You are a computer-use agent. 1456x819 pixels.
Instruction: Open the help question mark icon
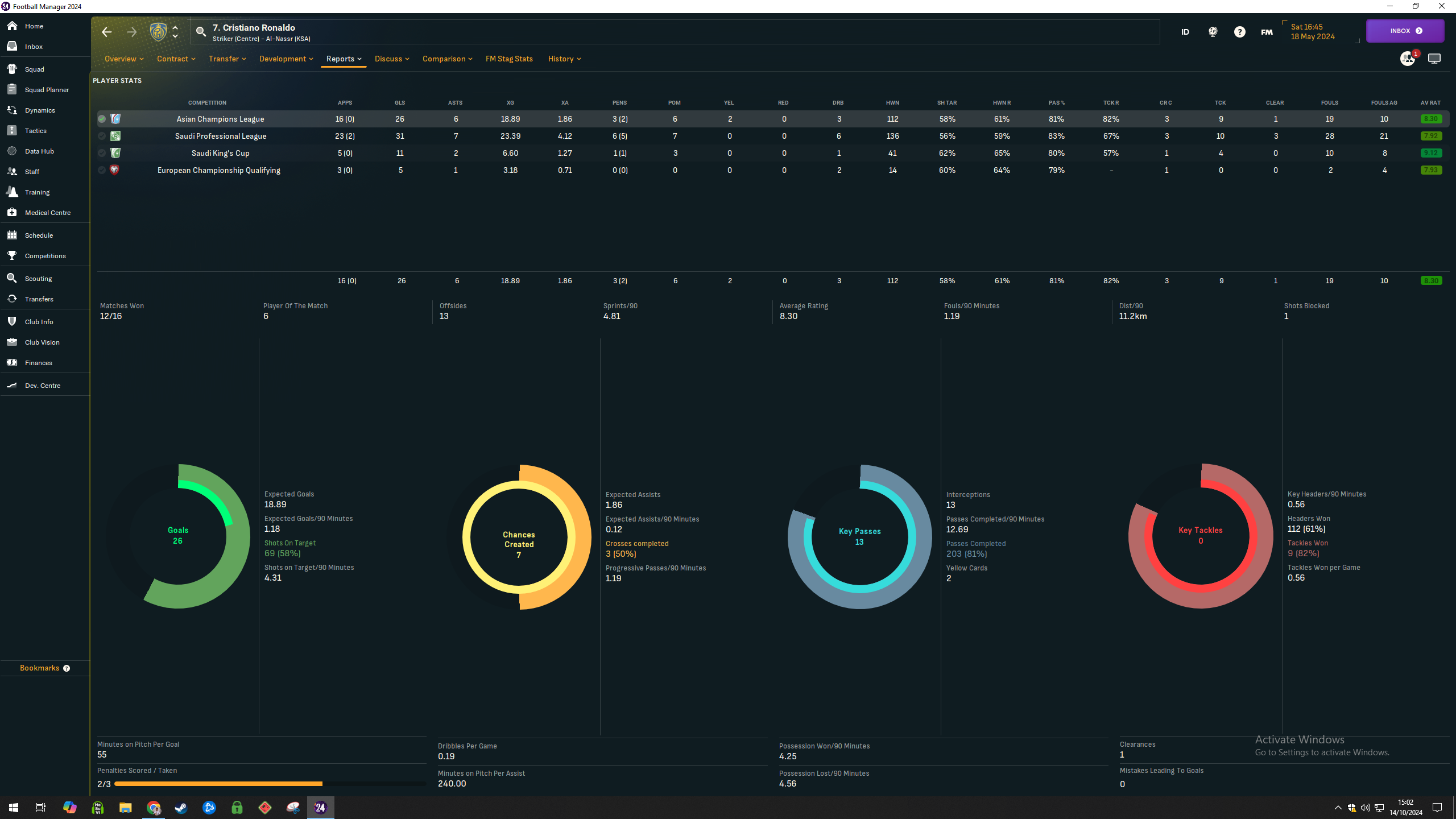click(1240, 32)
